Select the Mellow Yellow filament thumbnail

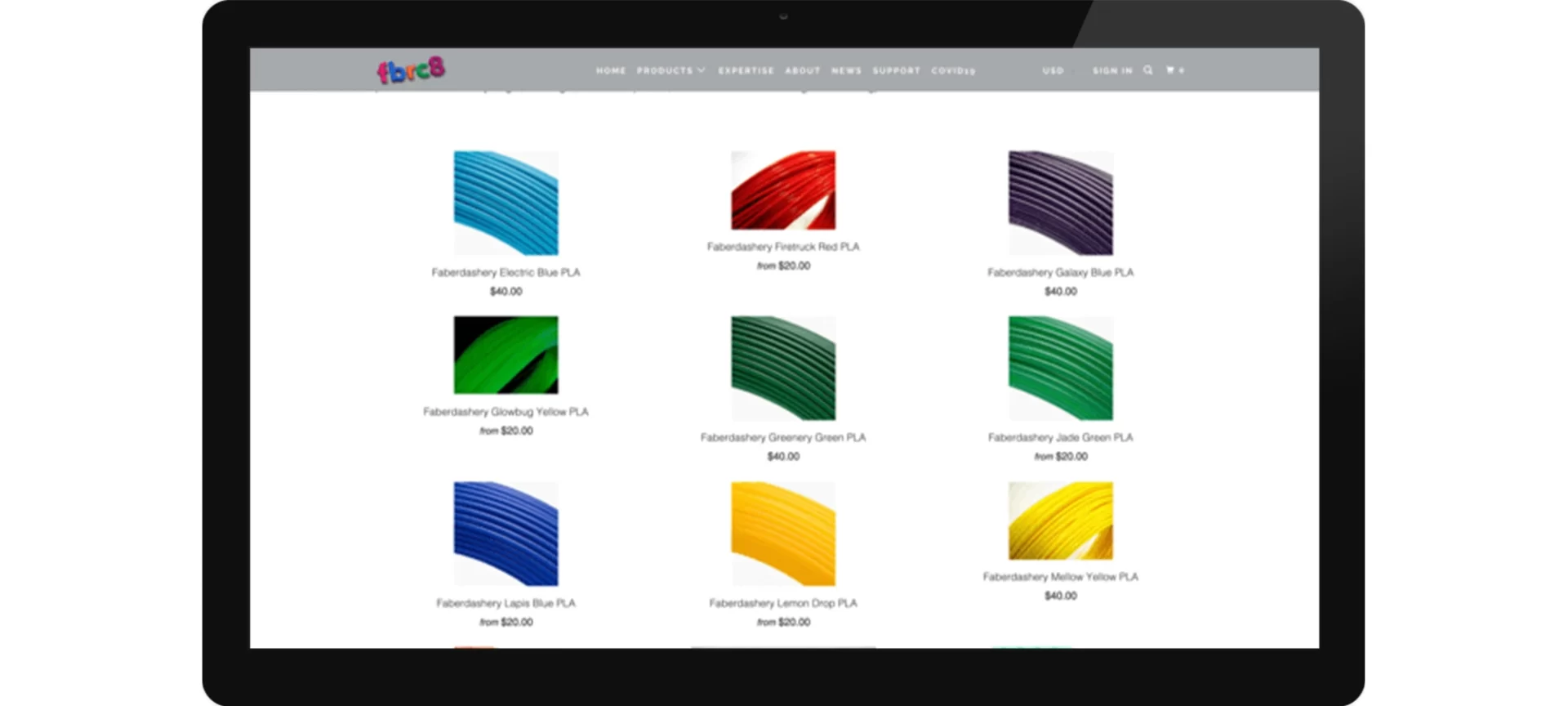[1060, 521]
